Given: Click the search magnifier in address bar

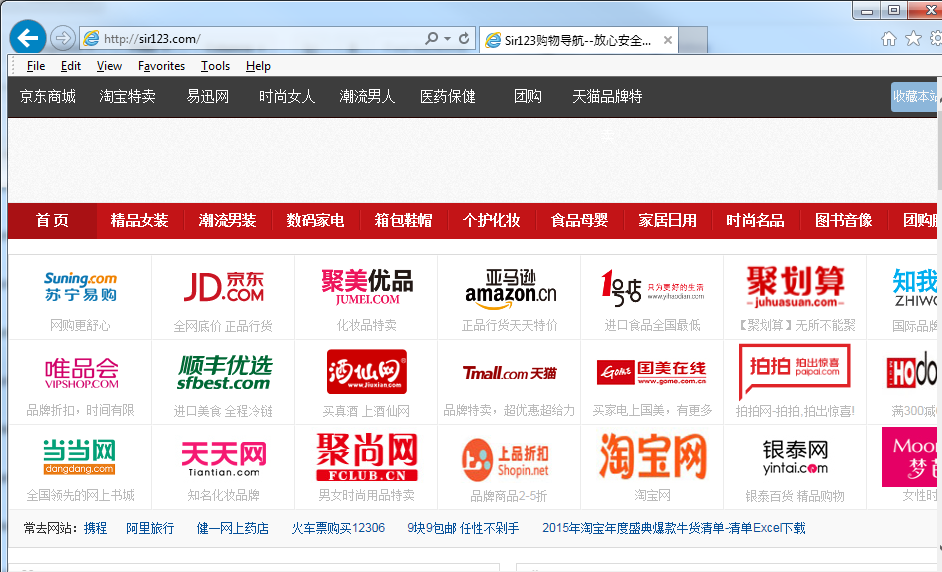Looking at the screenshot, I should [x=431, y=39].
